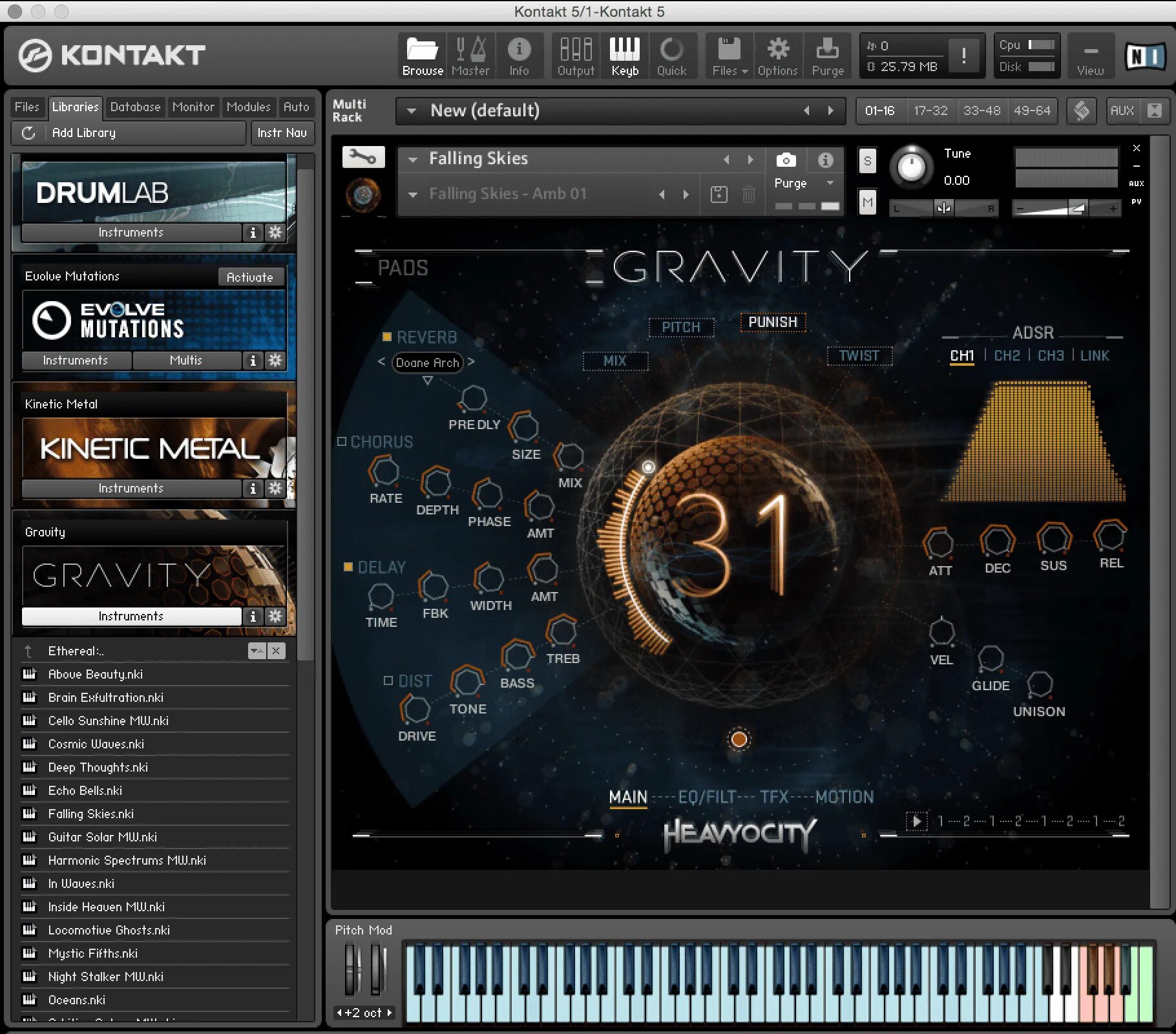Open the Master editor icon
Viewport: 1176px width, 1034px height.
click(470, 56)
